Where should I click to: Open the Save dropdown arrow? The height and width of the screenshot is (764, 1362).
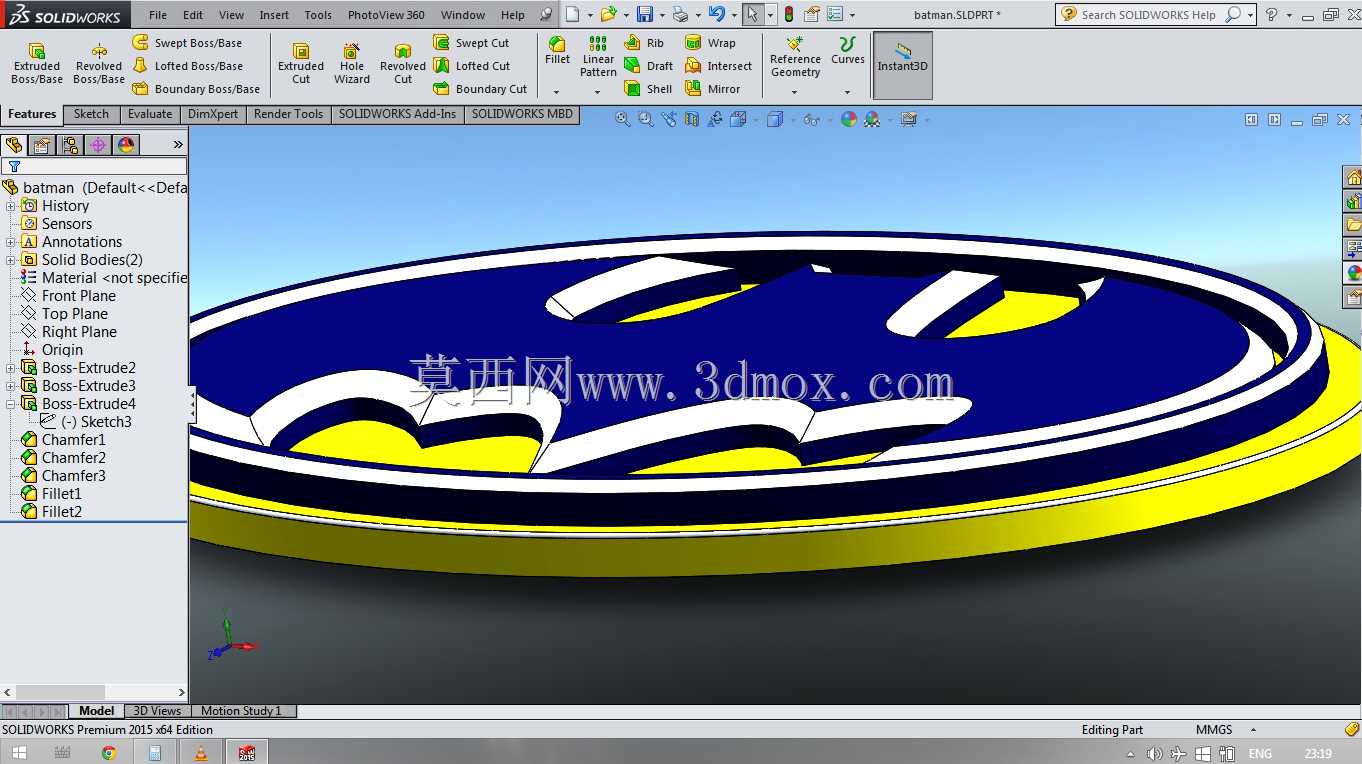tap(661, 15)
